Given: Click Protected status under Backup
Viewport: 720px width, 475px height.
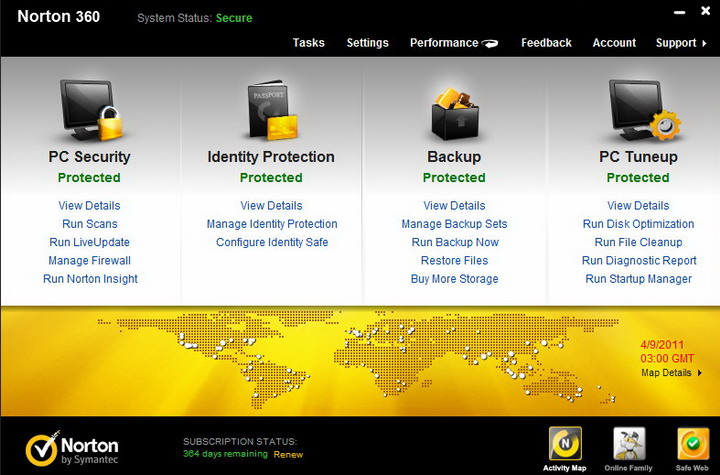Looking at the screenshot, I should click(x=454, y=177).
